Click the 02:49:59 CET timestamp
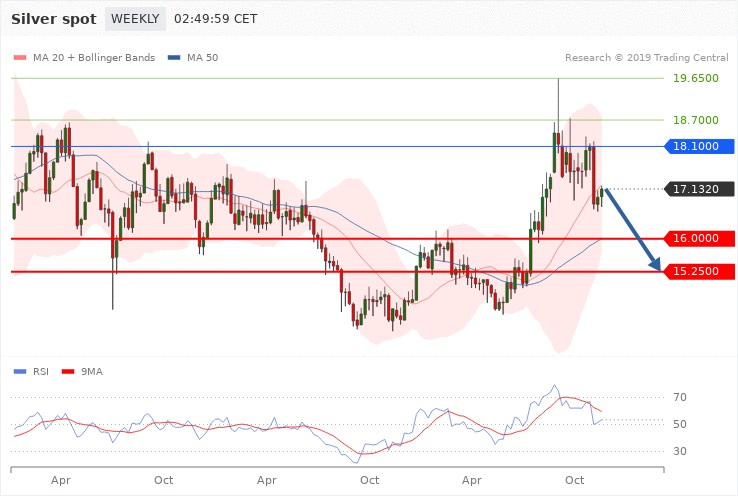738x500 pixels. pyautogui.click(x=216, y=19)
